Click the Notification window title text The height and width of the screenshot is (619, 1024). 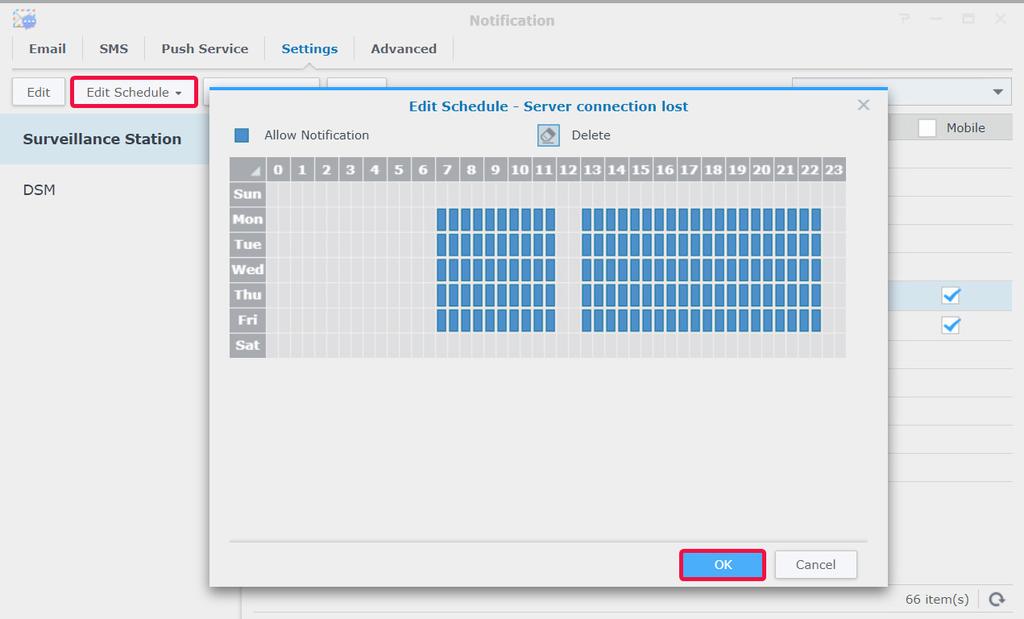512,20
